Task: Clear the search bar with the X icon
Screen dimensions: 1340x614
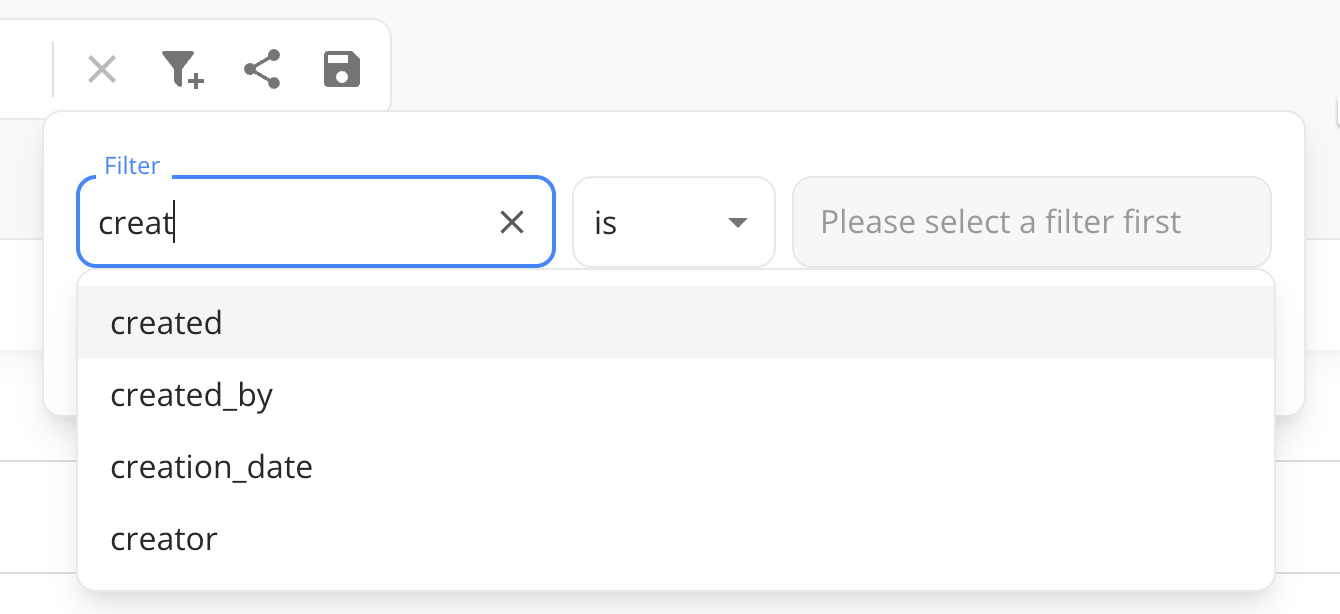Action: [x=102, y=70]
